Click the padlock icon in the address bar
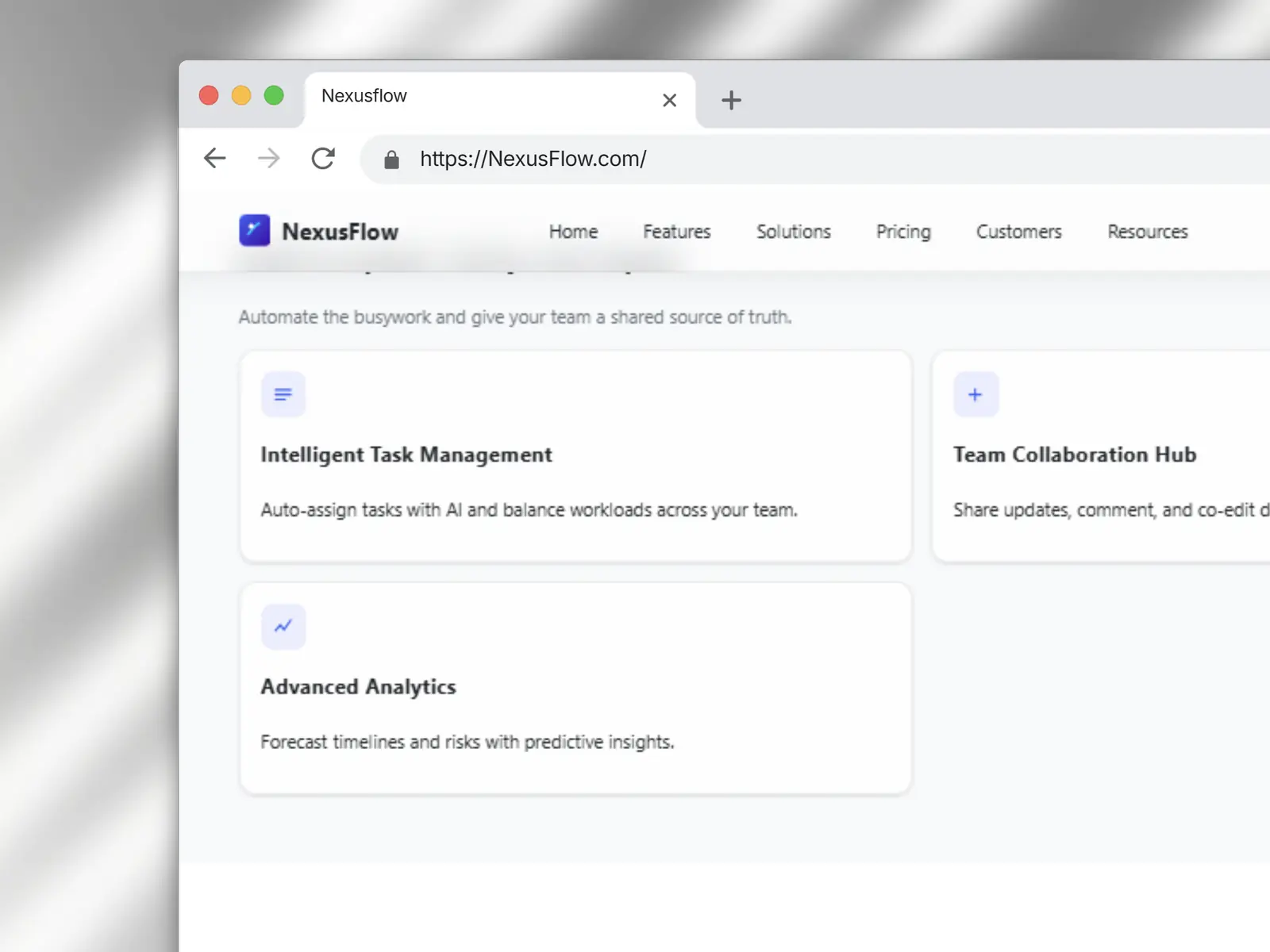1270x952 pixels. point(391,159)
